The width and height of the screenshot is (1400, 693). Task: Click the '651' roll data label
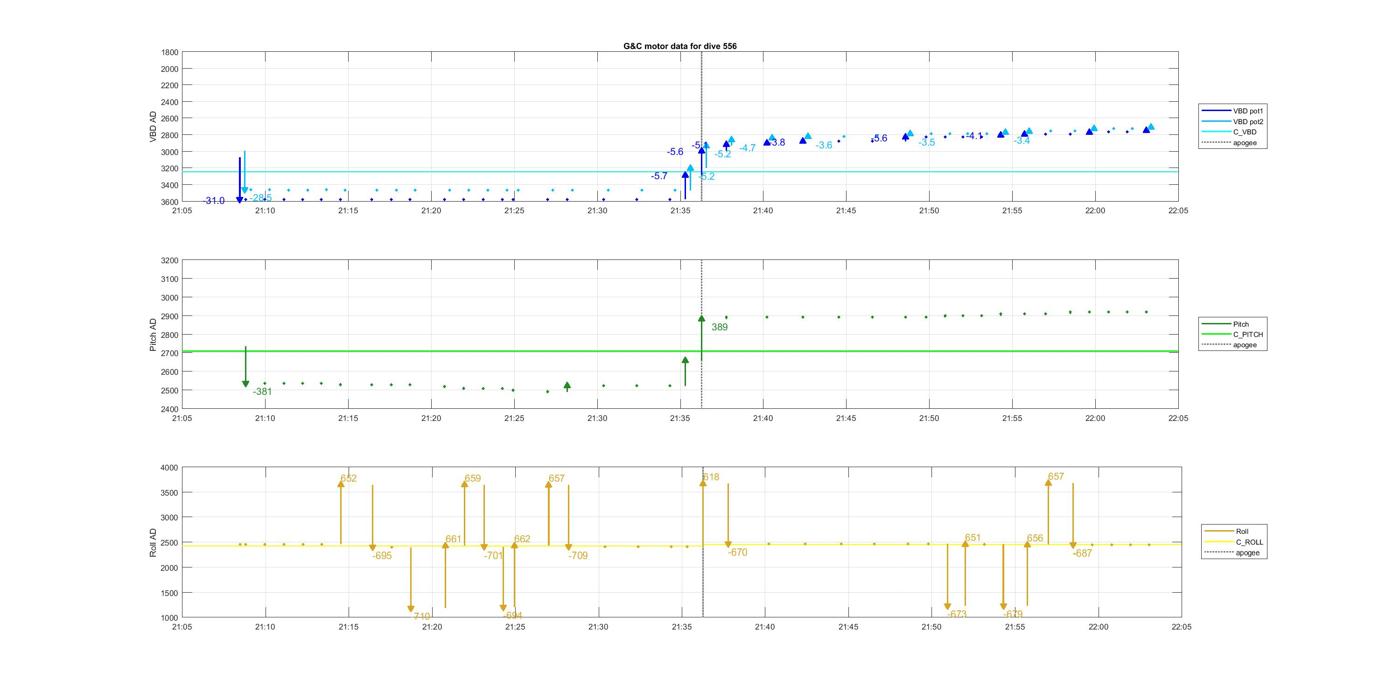pyautogui.click(x=973, y=538)
